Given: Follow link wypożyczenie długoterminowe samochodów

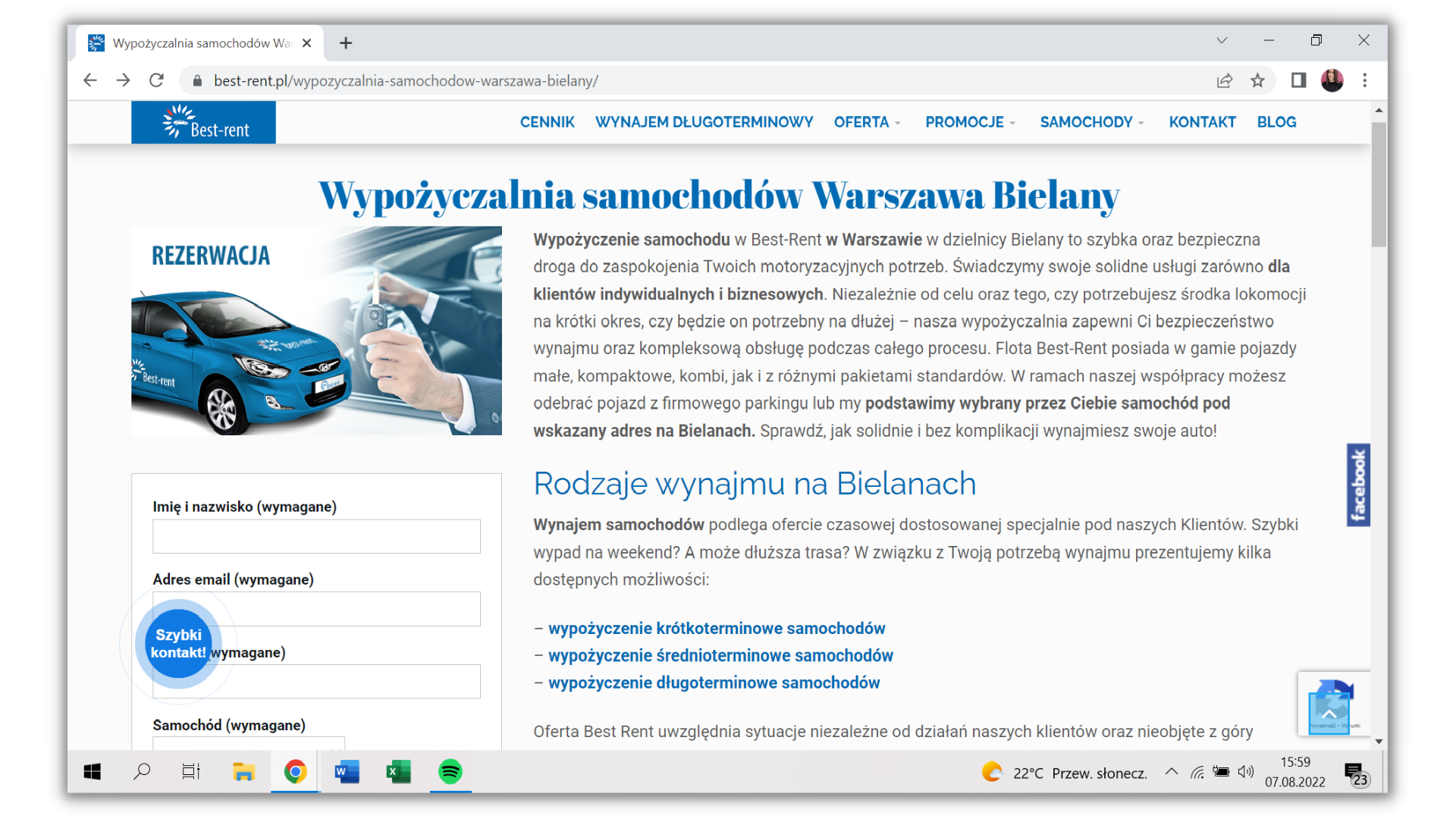Looking at the screenshot, I should click(714, 683).
